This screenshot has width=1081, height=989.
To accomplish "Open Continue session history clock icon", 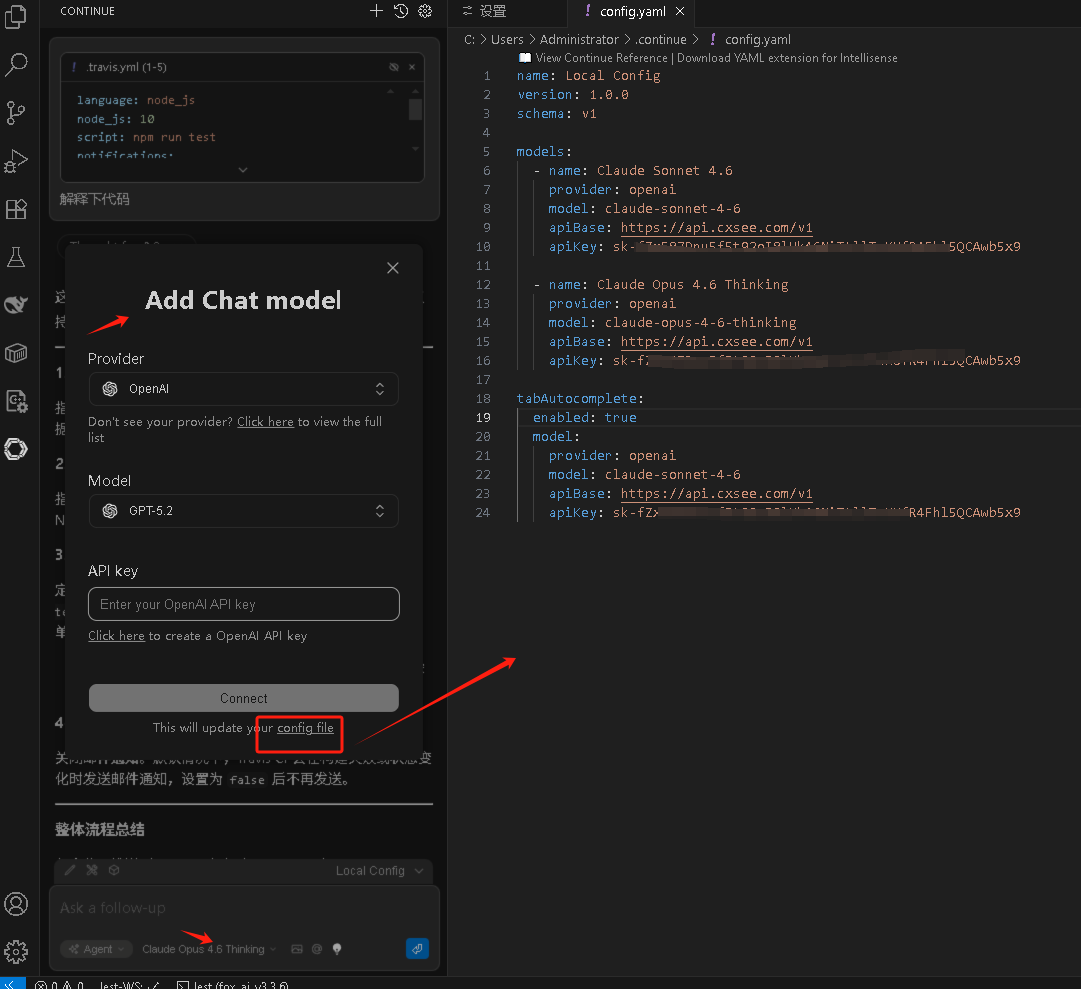I will pos(401,10).
